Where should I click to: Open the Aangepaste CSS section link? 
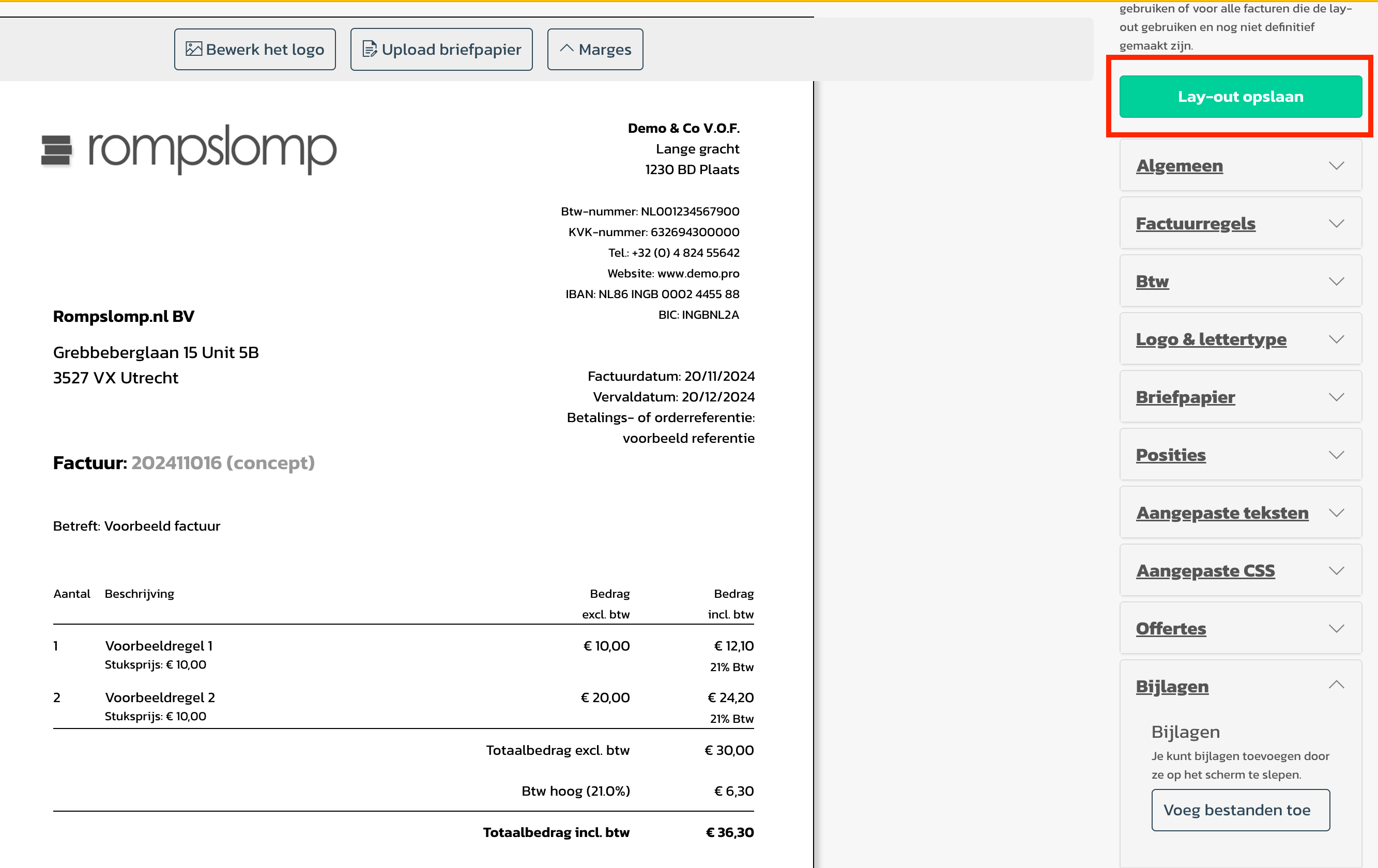(x=1205, y=570)
